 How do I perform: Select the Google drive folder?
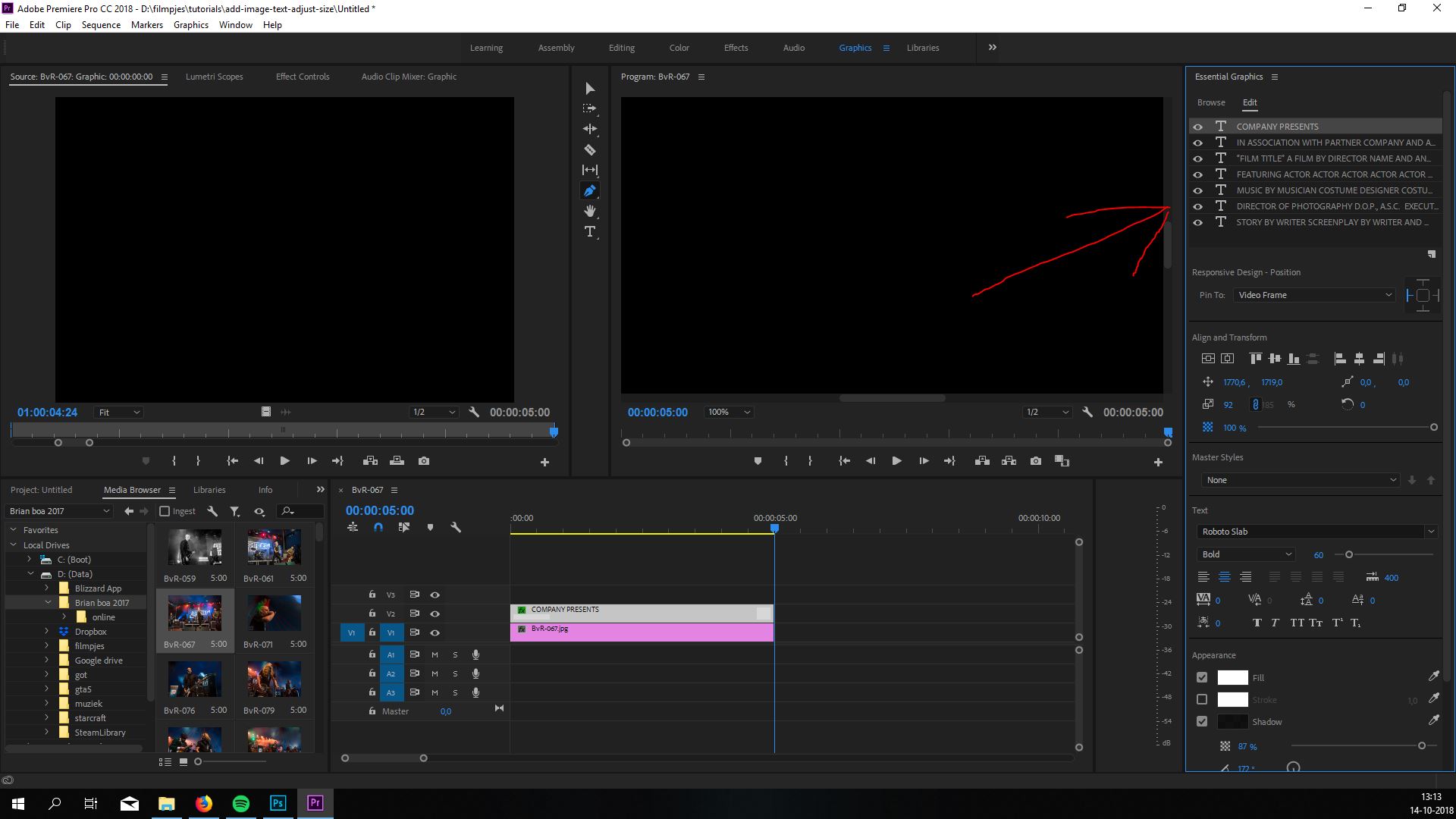[x=99, y=661]
